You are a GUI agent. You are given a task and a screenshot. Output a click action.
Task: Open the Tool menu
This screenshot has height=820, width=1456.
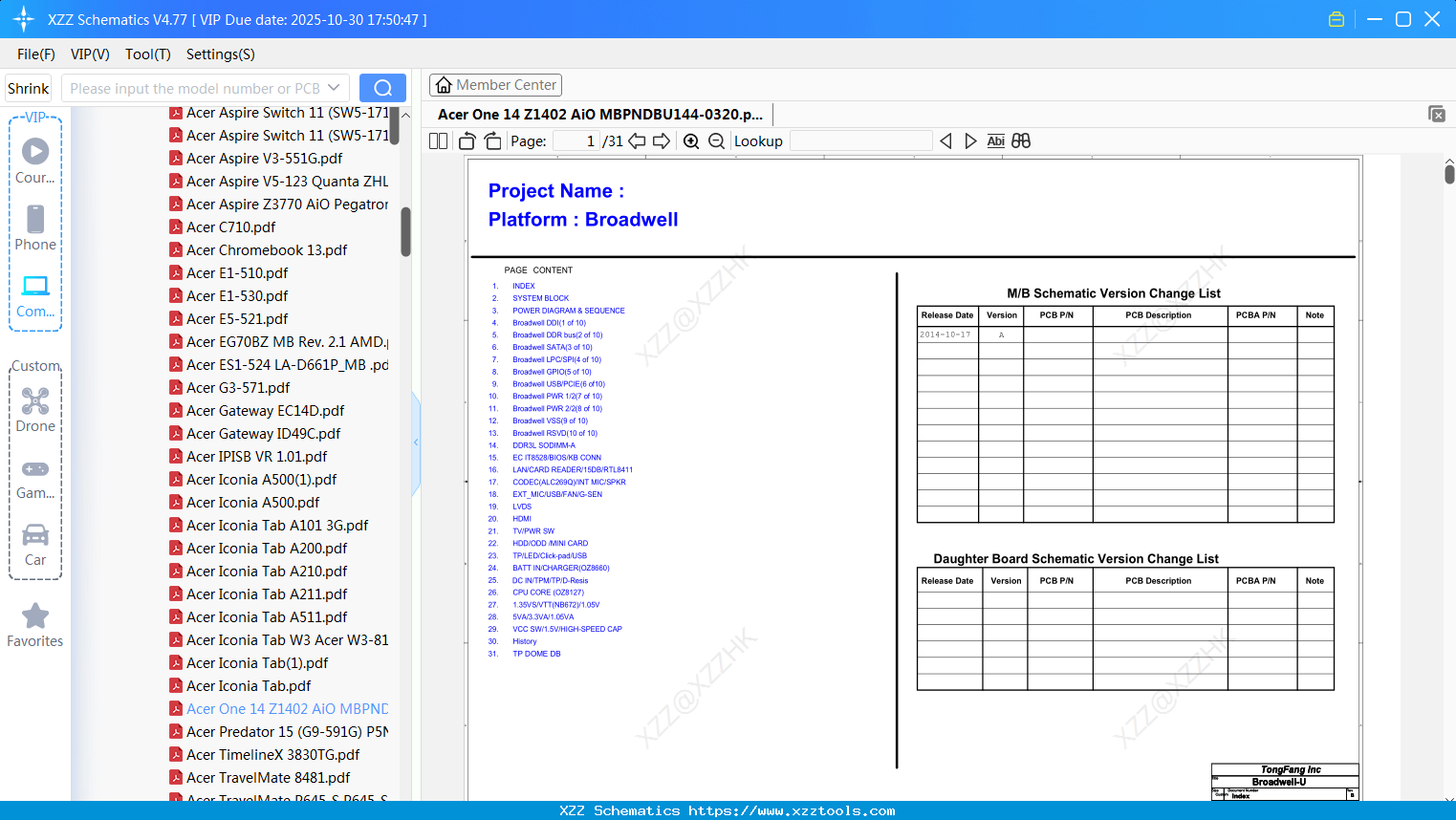(148, 54)
